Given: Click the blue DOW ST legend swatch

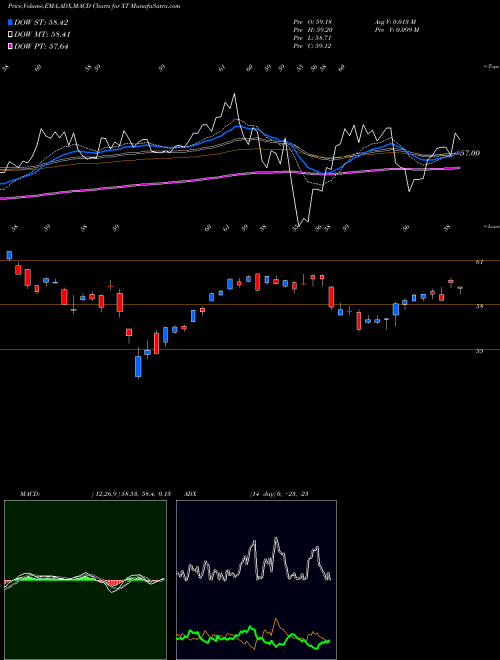Looking at the screenshot, I should 11,22.
